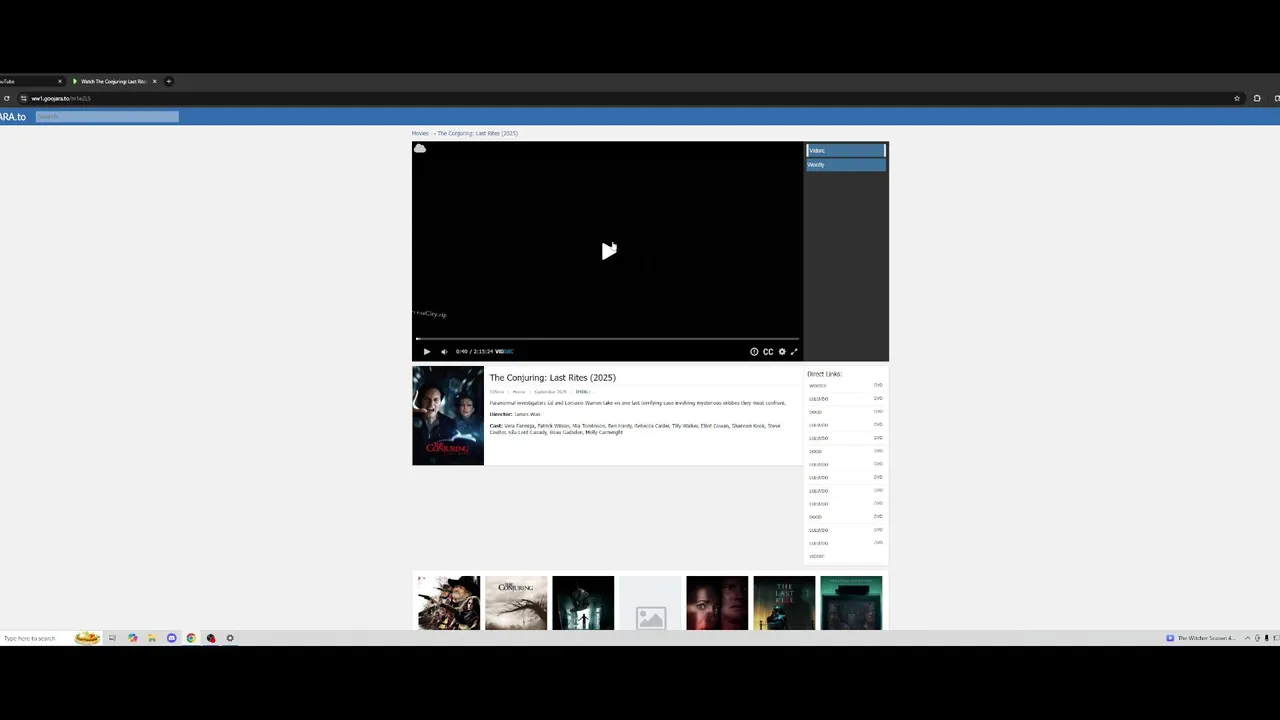This screenshot has height=720, width=1280.
Task: Open the first related movie poster with cowboys
Action: (x=449, y=603)
